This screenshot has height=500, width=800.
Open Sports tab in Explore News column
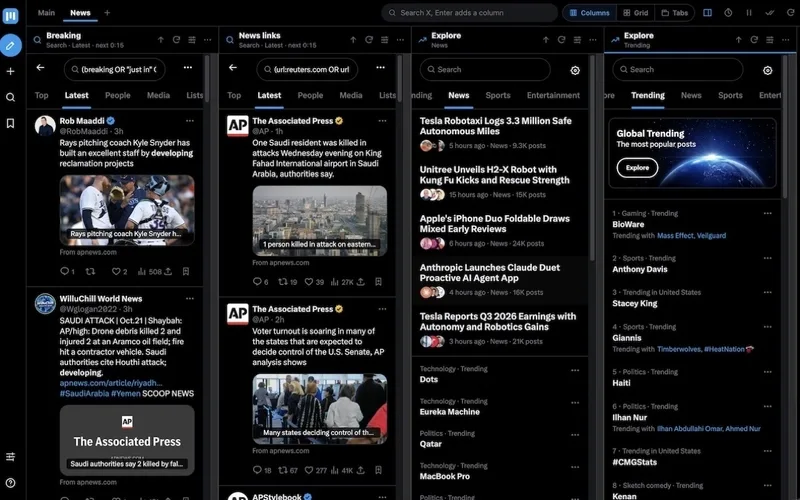coord(498,95)
